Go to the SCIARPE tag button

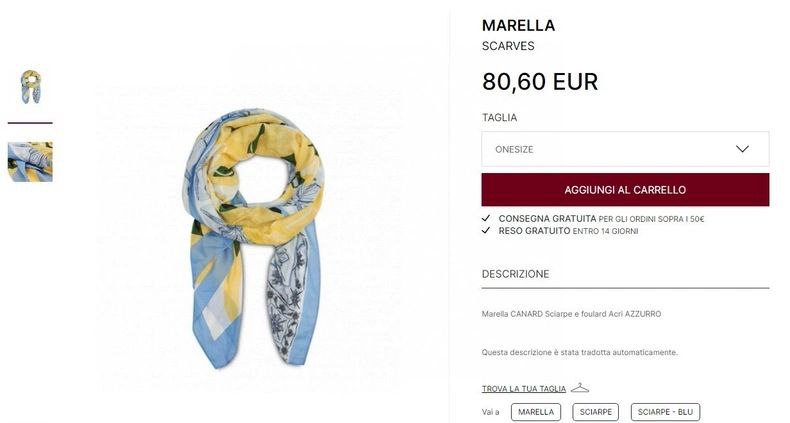pyautogui.click(x=596, y=412)
